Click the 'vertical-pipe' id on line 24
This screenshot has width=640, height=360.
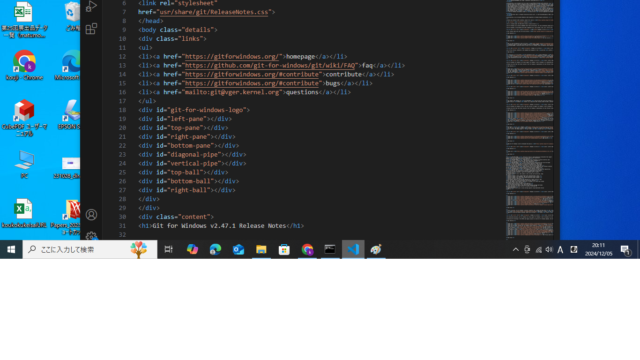pos(194,163)
